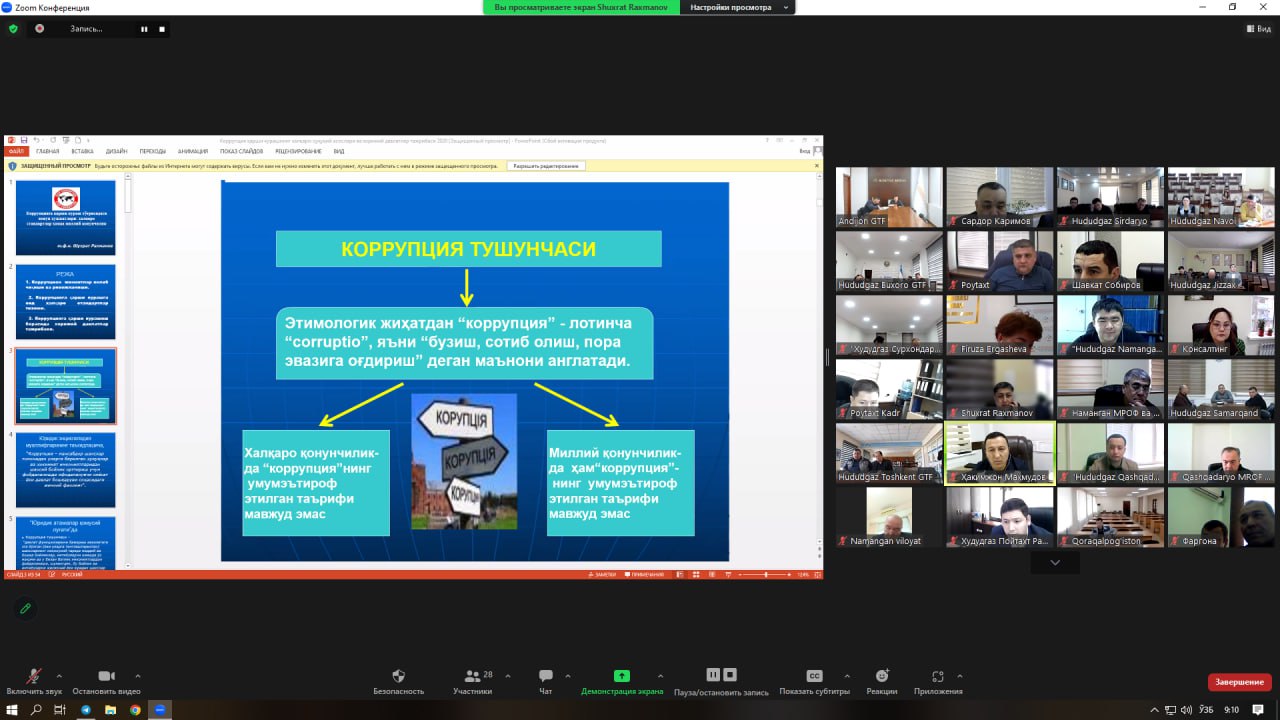Stop recording in the top-left indicator
1280x720 pixels.
pos(162,29)
